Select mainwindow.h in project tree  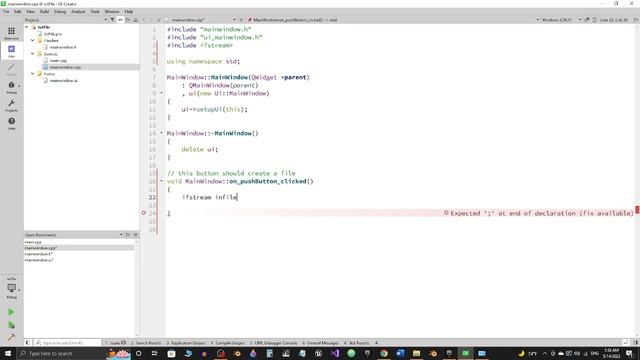(63, 47)
